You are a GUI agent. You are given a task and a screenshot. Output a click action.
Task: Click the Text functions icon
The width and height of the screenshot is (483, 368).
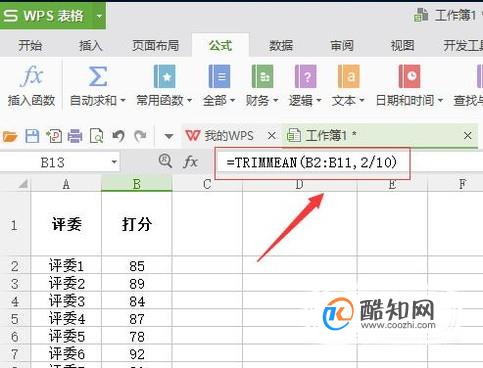348,76
